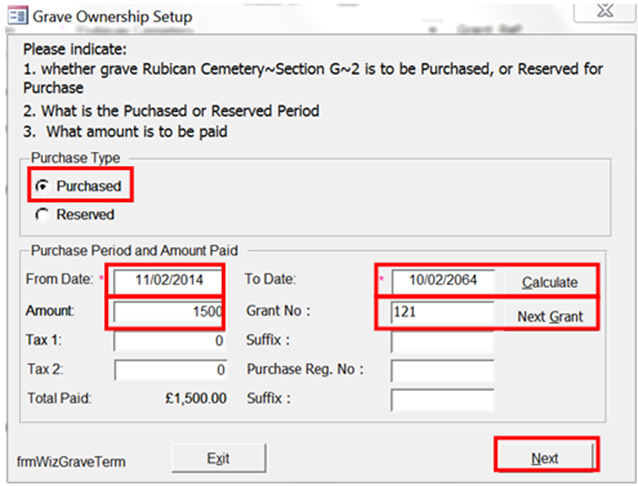Choose the Reserved purchase type

click(x=42, y=215)
